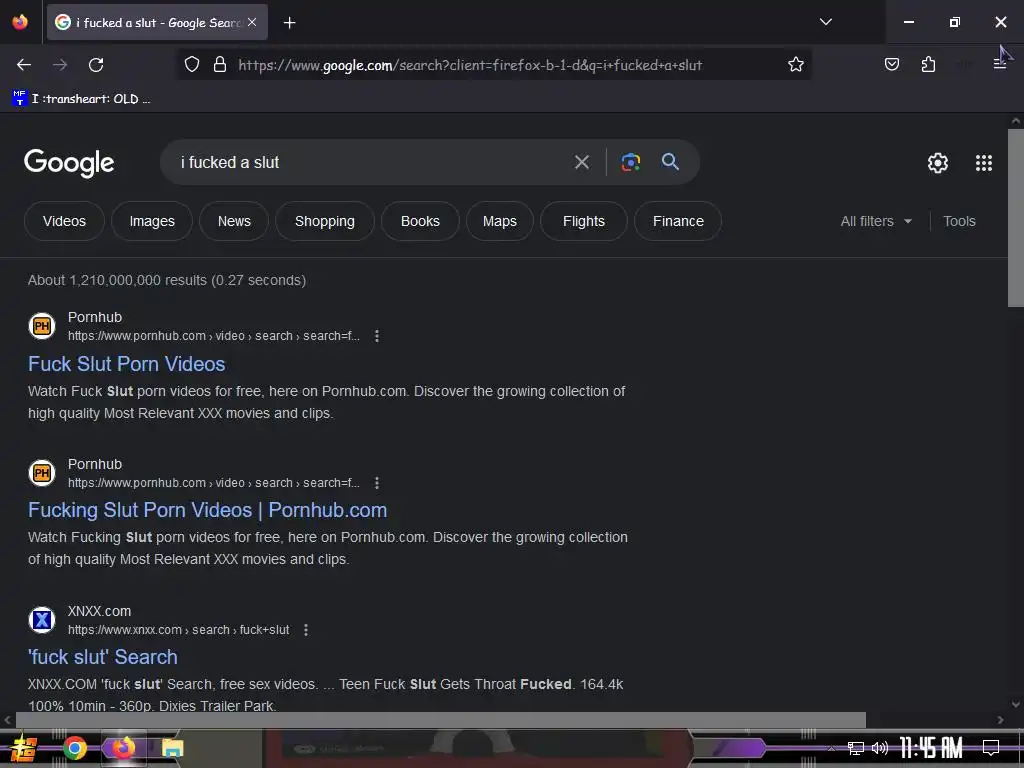
Task: Switch to the Maps results tab
Action: (500, 221)
